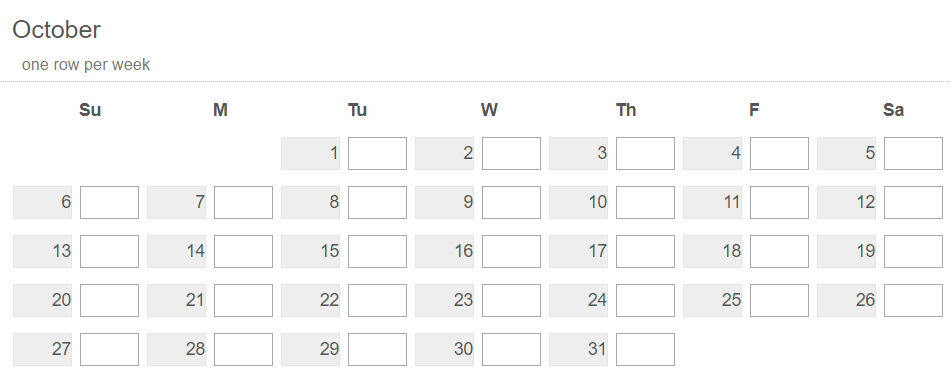Click the gray day label 22

click(311, 301)
